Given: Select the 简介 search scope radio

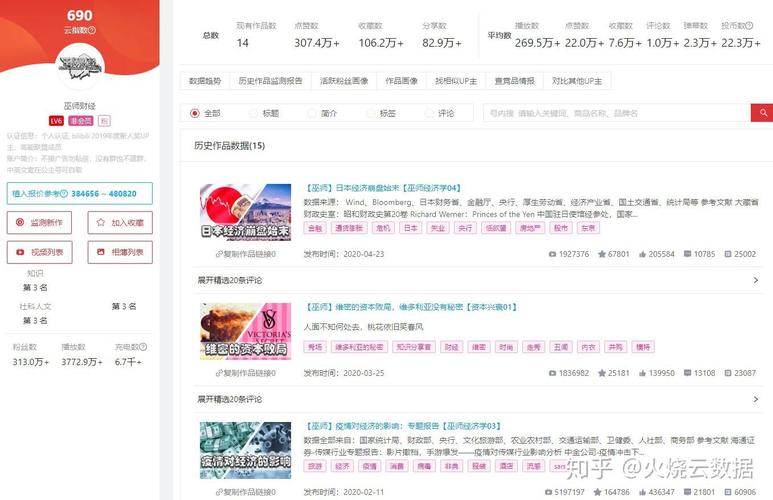Looking at the screenshot, I should coord(312,113).
